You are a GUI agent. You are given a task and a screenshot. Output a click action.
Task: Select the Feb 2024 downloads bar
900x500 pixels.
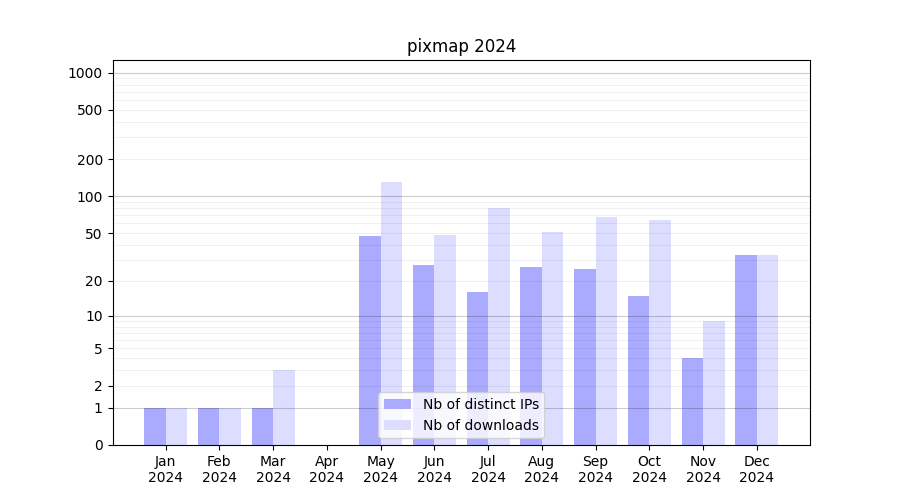pos(230,427)
